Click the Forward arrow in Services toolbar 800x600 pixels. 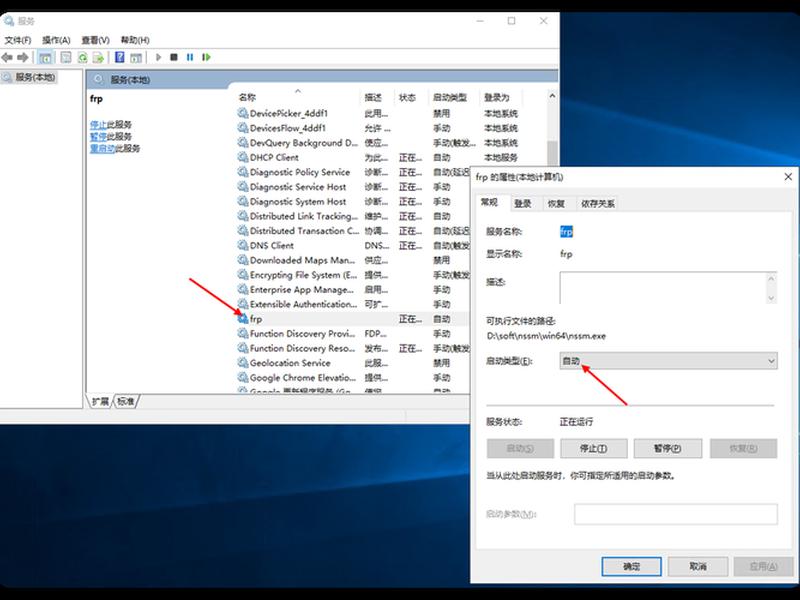(x=22, y=57)
